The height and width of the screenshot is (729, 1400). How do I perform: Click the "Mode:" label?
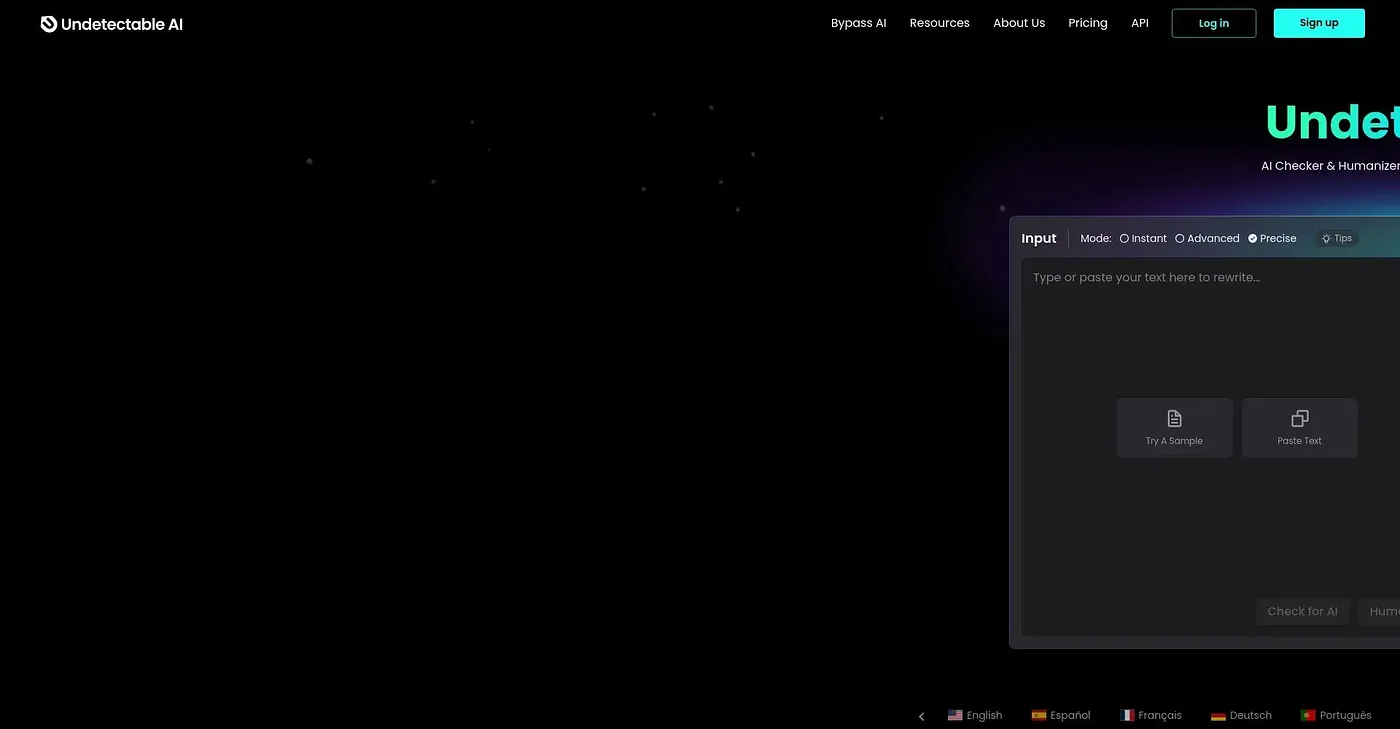pyautogui.click(x=1096, y=239)
